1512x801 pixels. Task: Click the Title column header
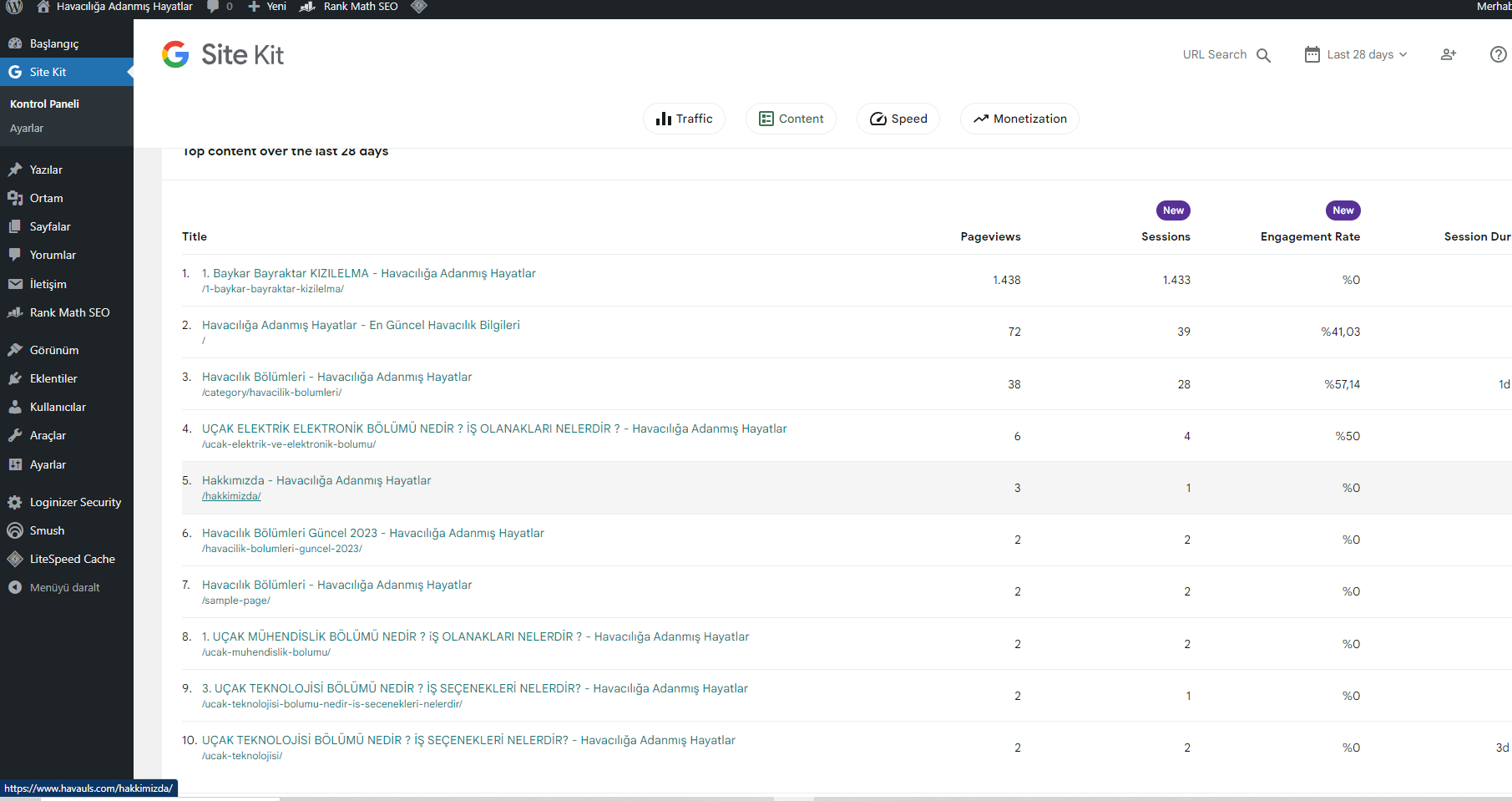pos(195,236)
